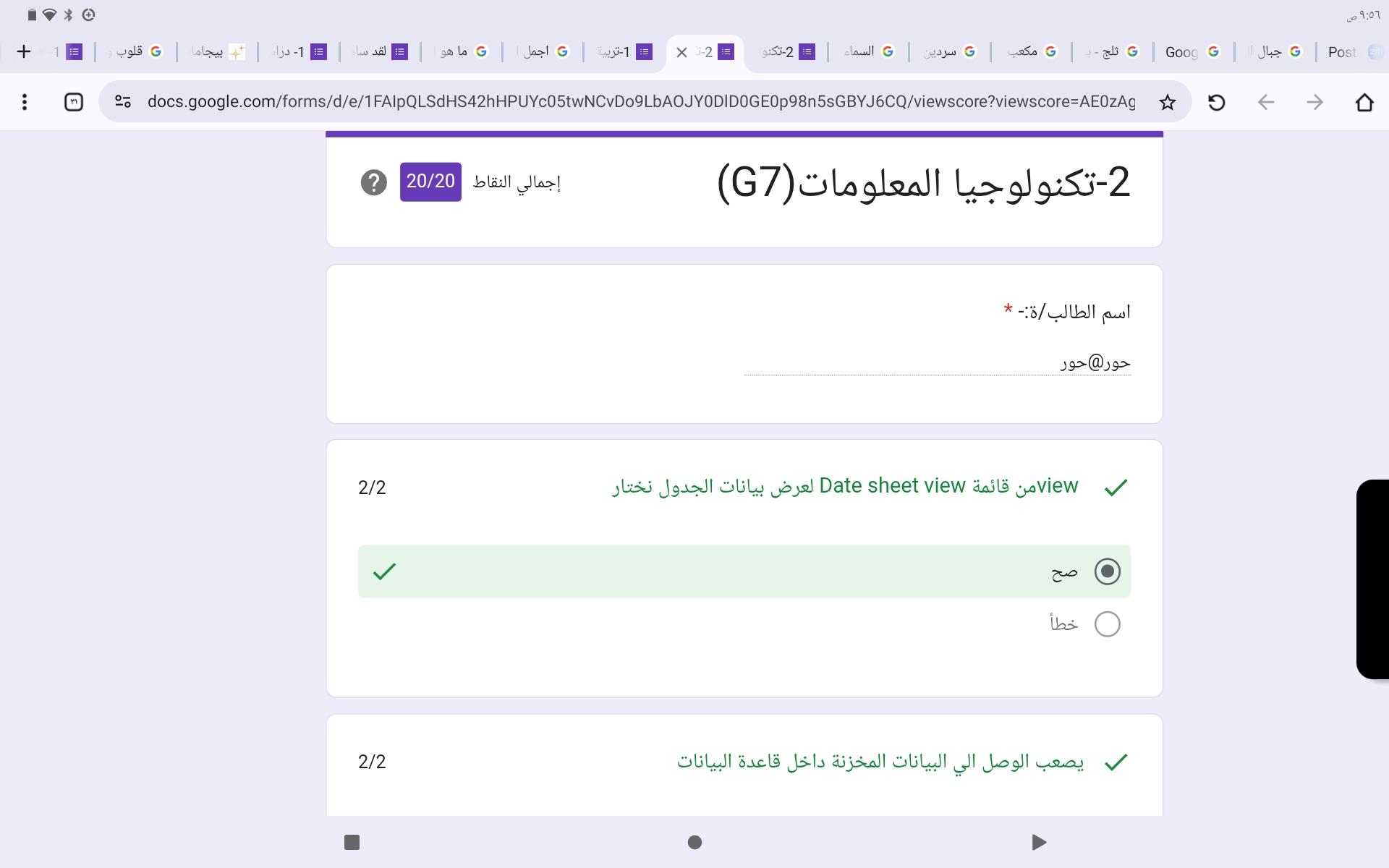Reload the page

(1217, 102)
